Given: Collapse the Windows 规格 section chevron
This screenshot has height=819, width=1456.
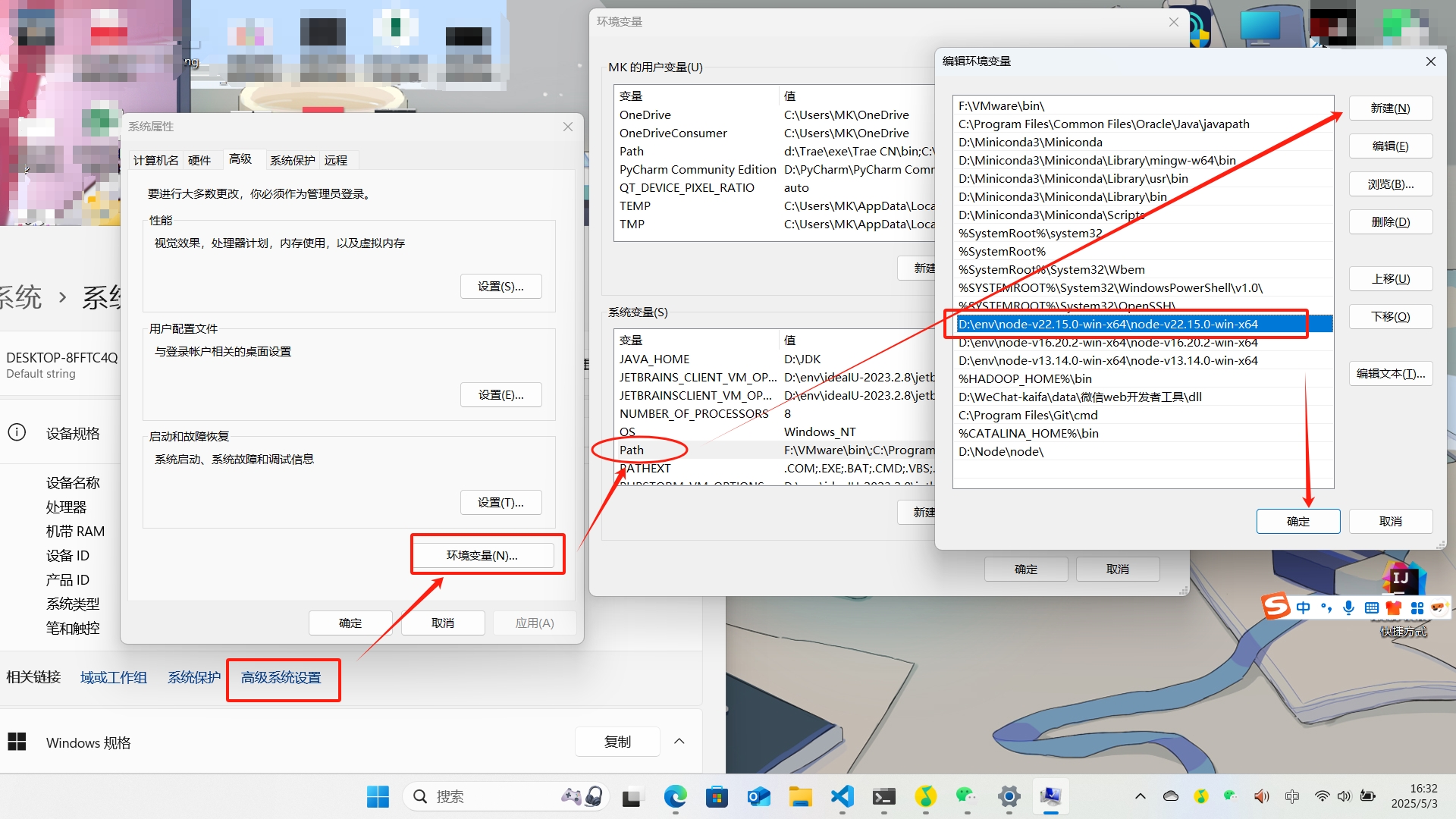Looking at the screenshot, I should coord(679,742).
